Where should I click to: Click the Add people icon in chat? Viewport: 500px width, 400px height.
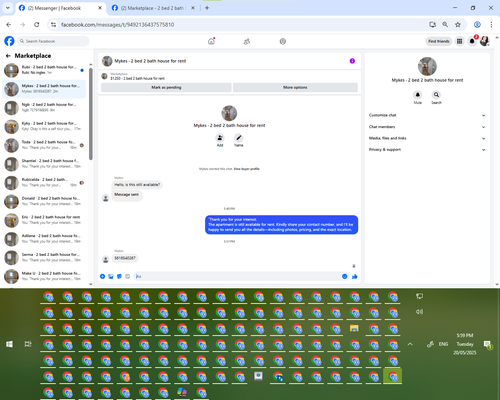(220, 138)
